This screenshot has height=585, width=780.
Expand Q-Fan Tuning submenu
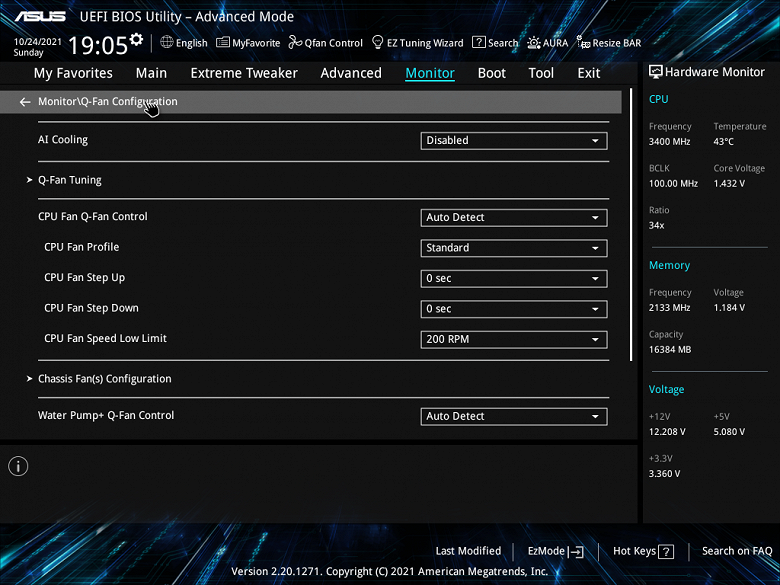(x=70, y=180)
